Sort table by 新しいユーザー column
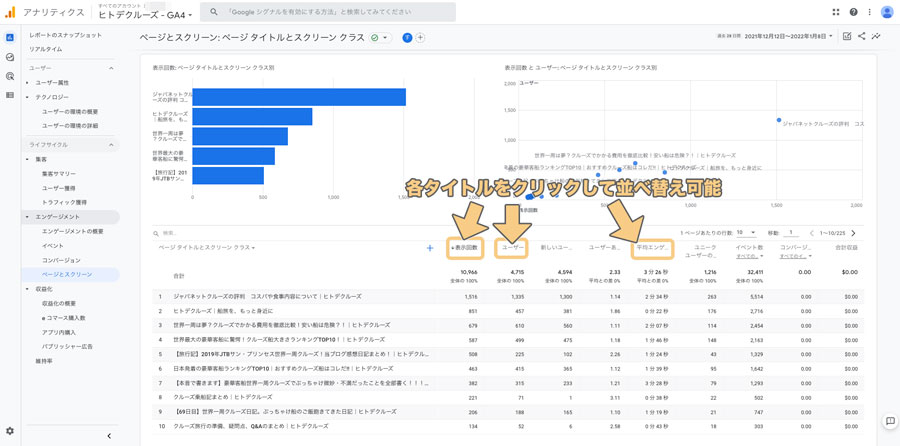 (x=556, y=248)
